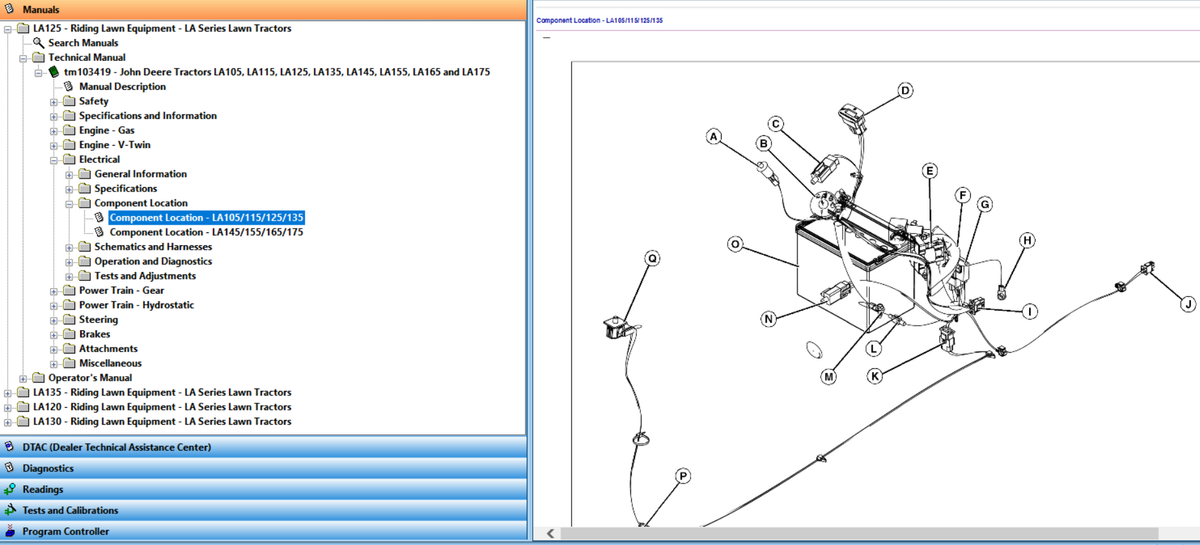
Task: Open the Manual Description page
Action: [122, 87]
